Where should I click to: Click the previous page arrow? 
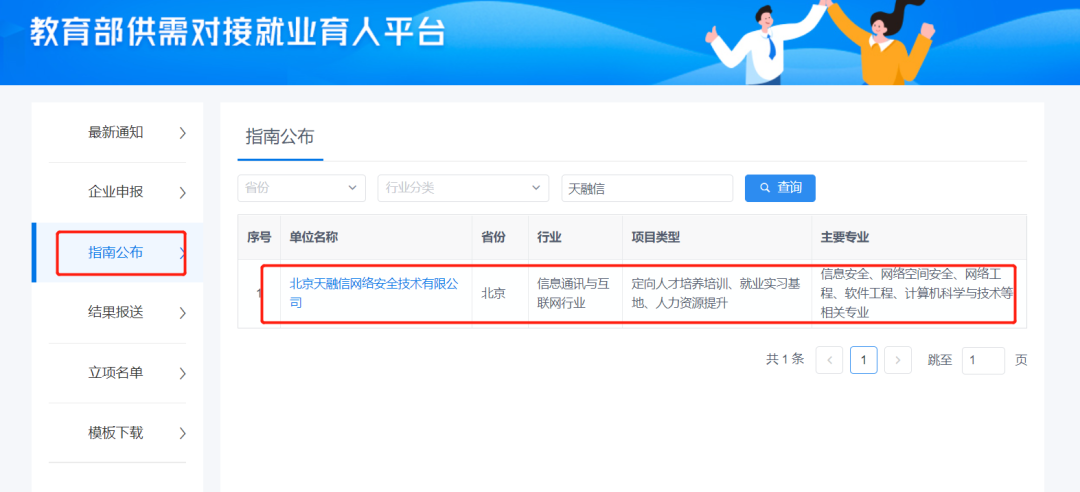[829, 360]
